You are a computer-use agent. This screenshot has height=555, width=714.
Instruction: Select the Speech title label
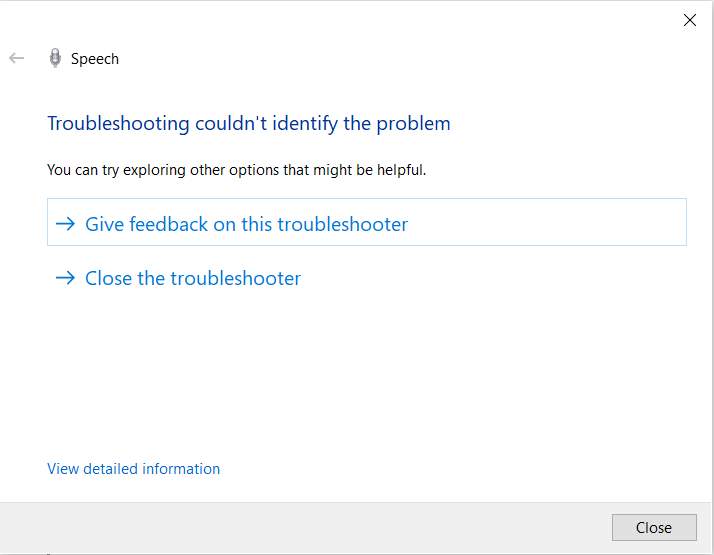(95, 59)
